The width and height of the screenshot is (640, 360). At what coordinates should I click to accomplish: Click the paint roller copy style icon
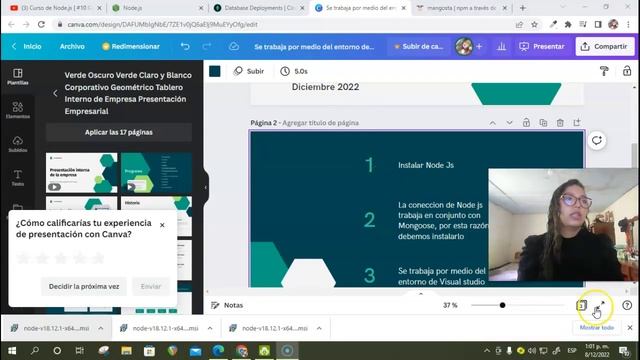click(604, 71)
